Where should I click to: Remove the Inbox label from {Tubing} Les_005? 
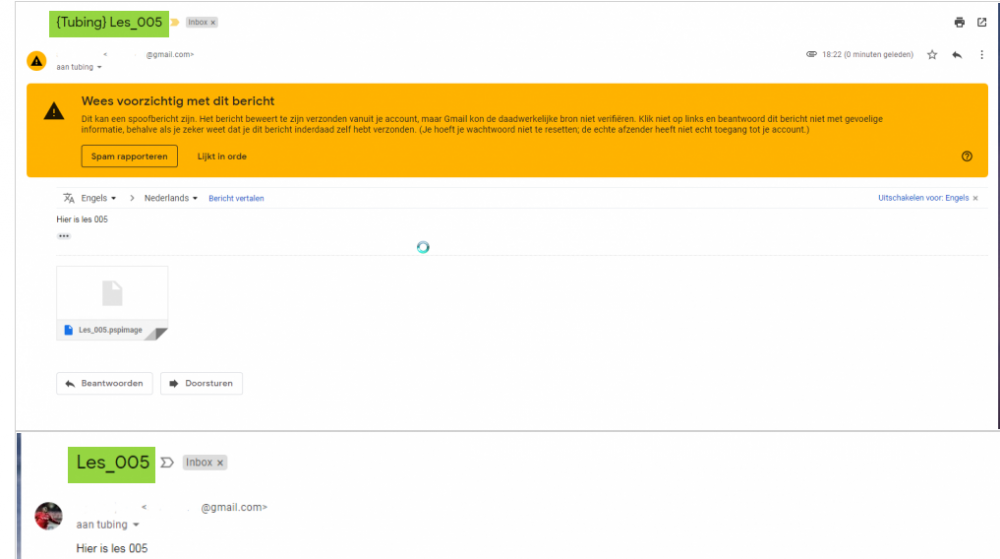(213, 22)
